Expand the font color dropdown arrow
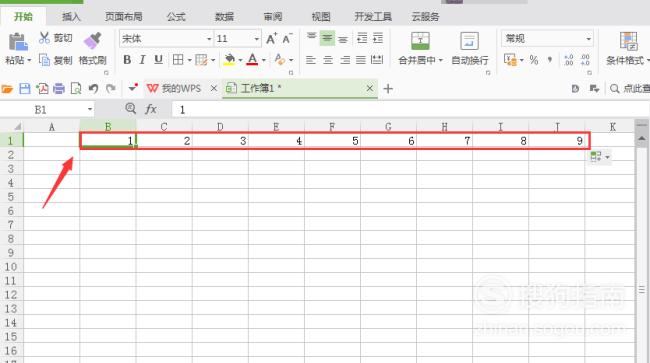This screenshot has height=363, width=650. pyautogui.click(x=264, y=60)
